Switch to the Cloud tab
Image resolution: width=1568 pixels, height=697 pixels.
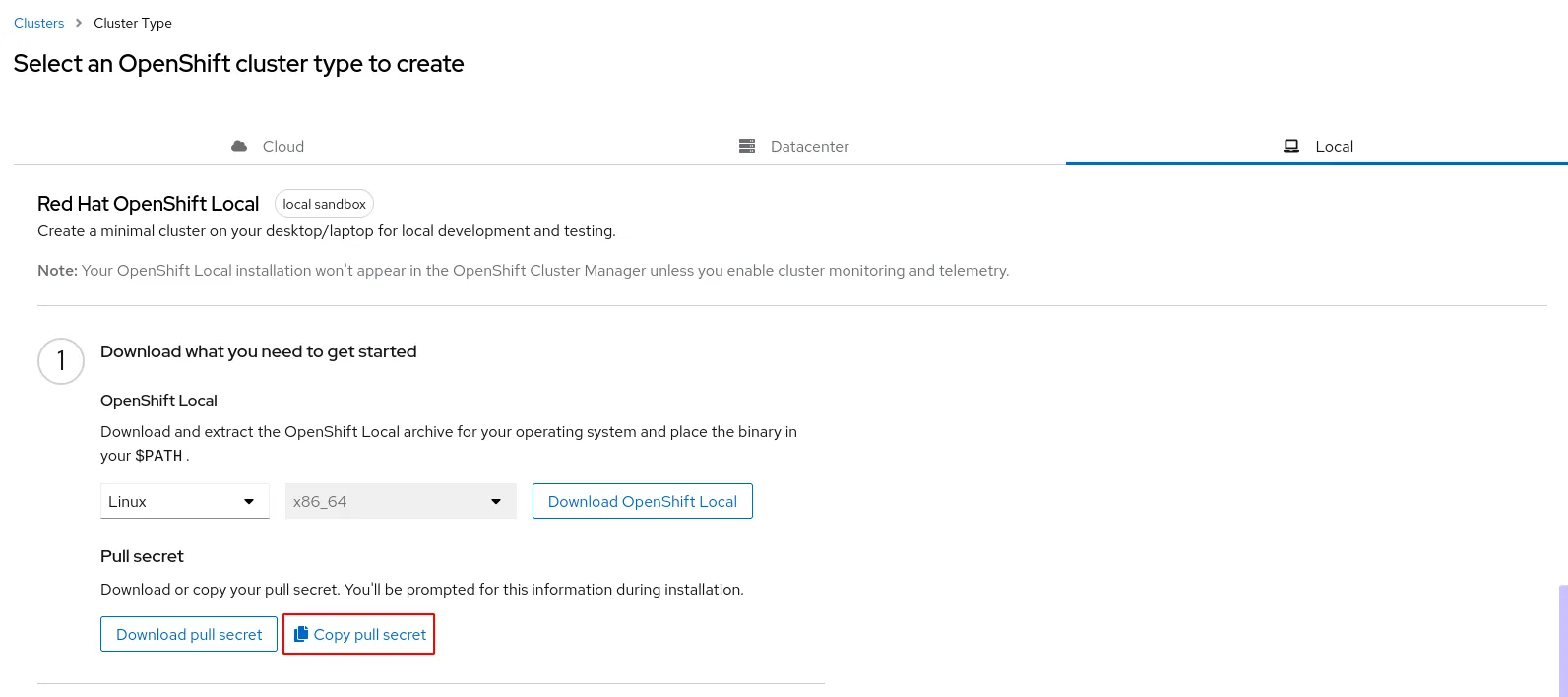(x=283, y=146)
